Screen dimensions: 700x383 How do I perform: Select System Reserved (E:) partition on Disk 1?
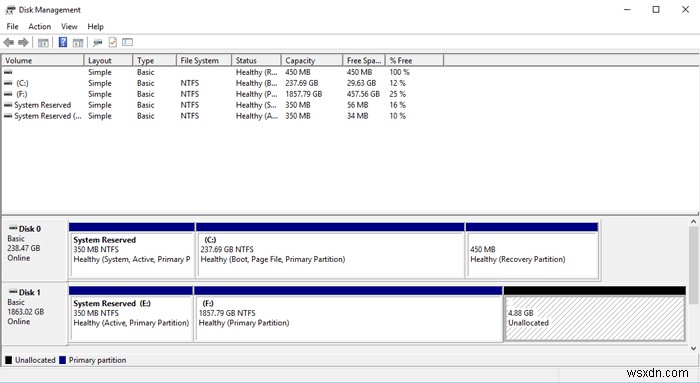point(131,314)
